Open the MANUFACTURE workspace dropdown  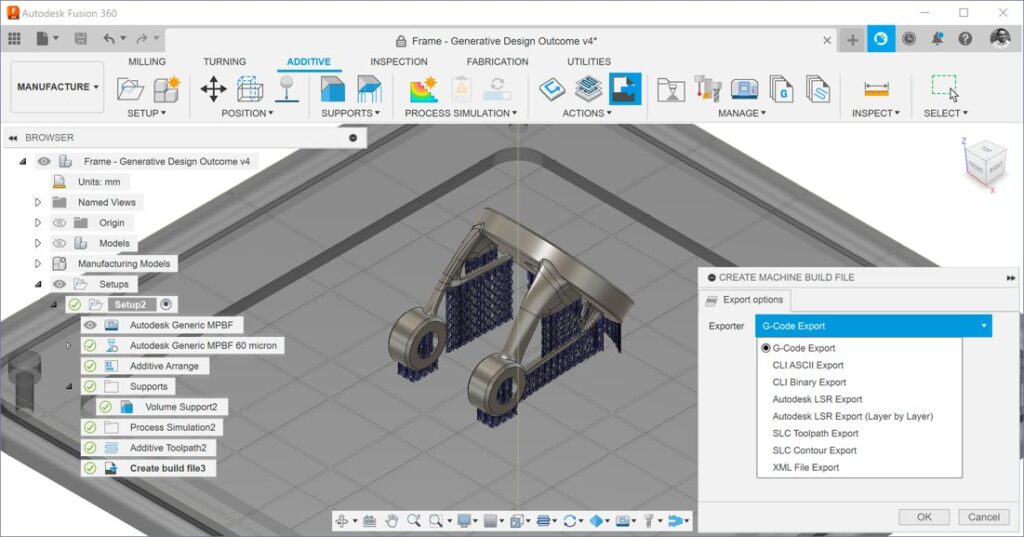(x=57, y=87)
